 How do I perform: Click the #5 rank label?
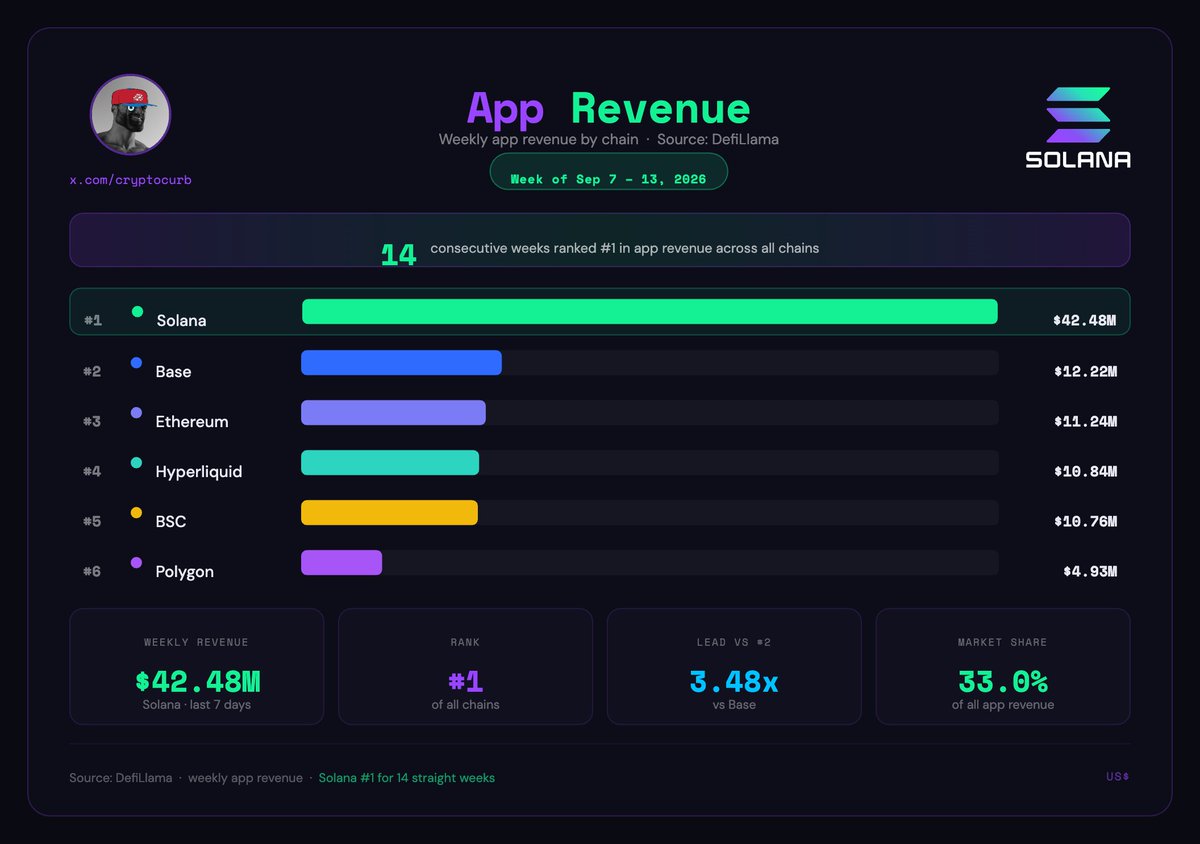[x=92, y=521]
